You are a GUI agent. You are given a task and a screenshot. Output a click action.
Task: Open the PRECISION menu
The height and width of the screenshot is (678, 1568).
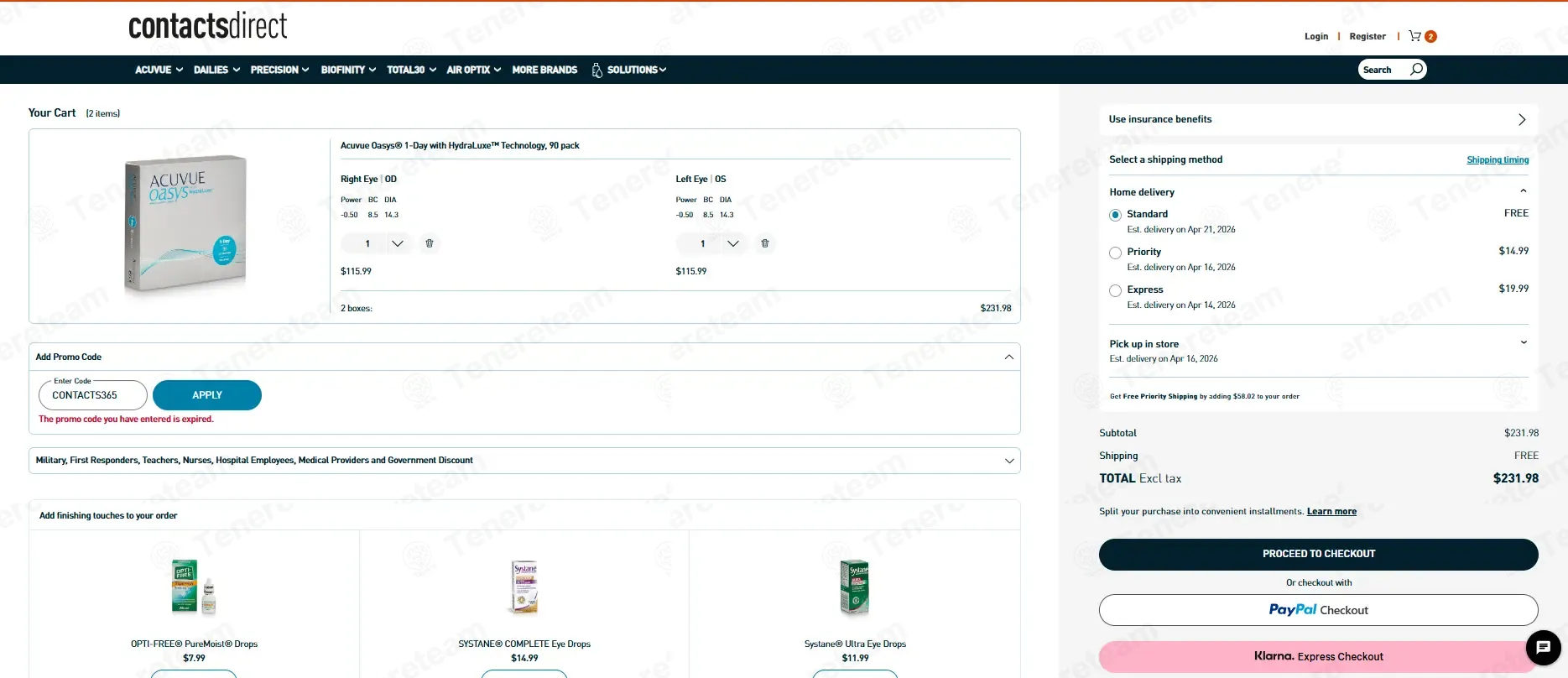click(280, 70)
